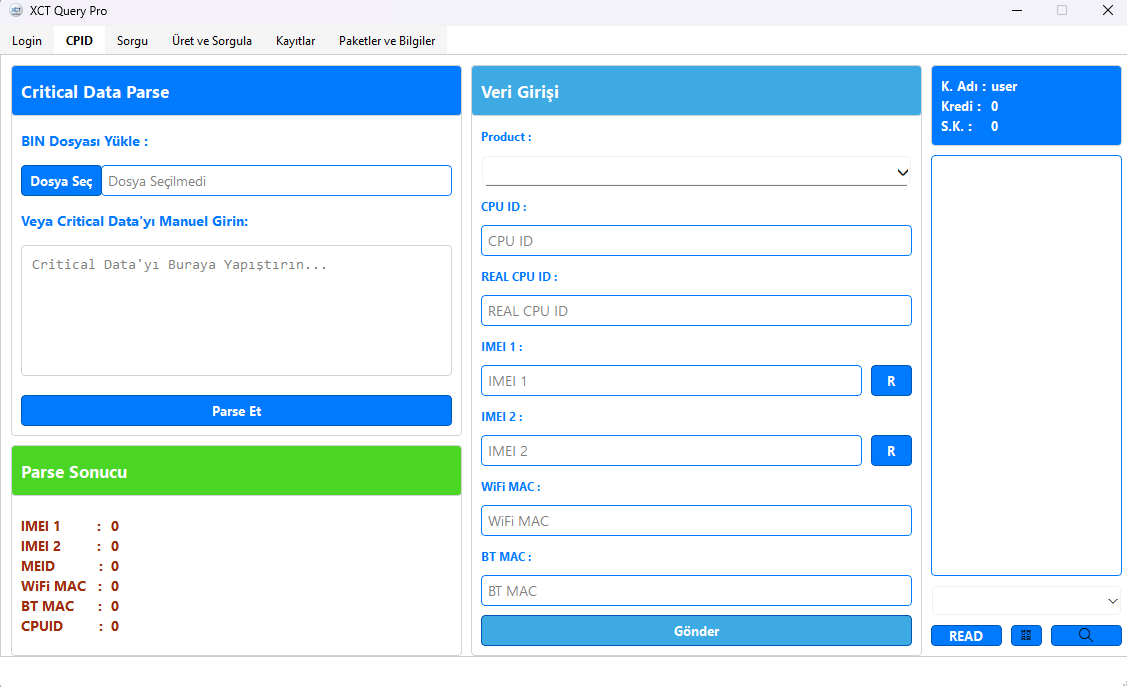
Task: Click the R button next to IMEI 1
Action: (891, 381)
